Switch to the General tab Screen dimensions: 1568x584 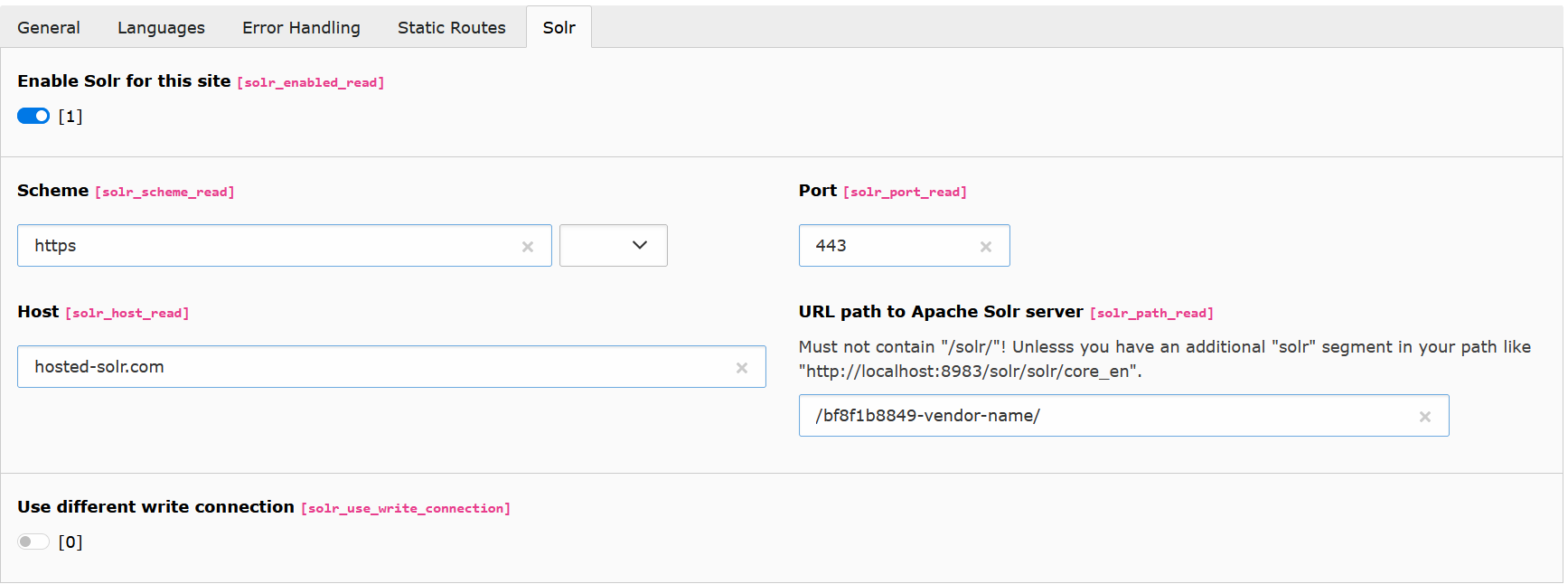click(x=49, y=28)
